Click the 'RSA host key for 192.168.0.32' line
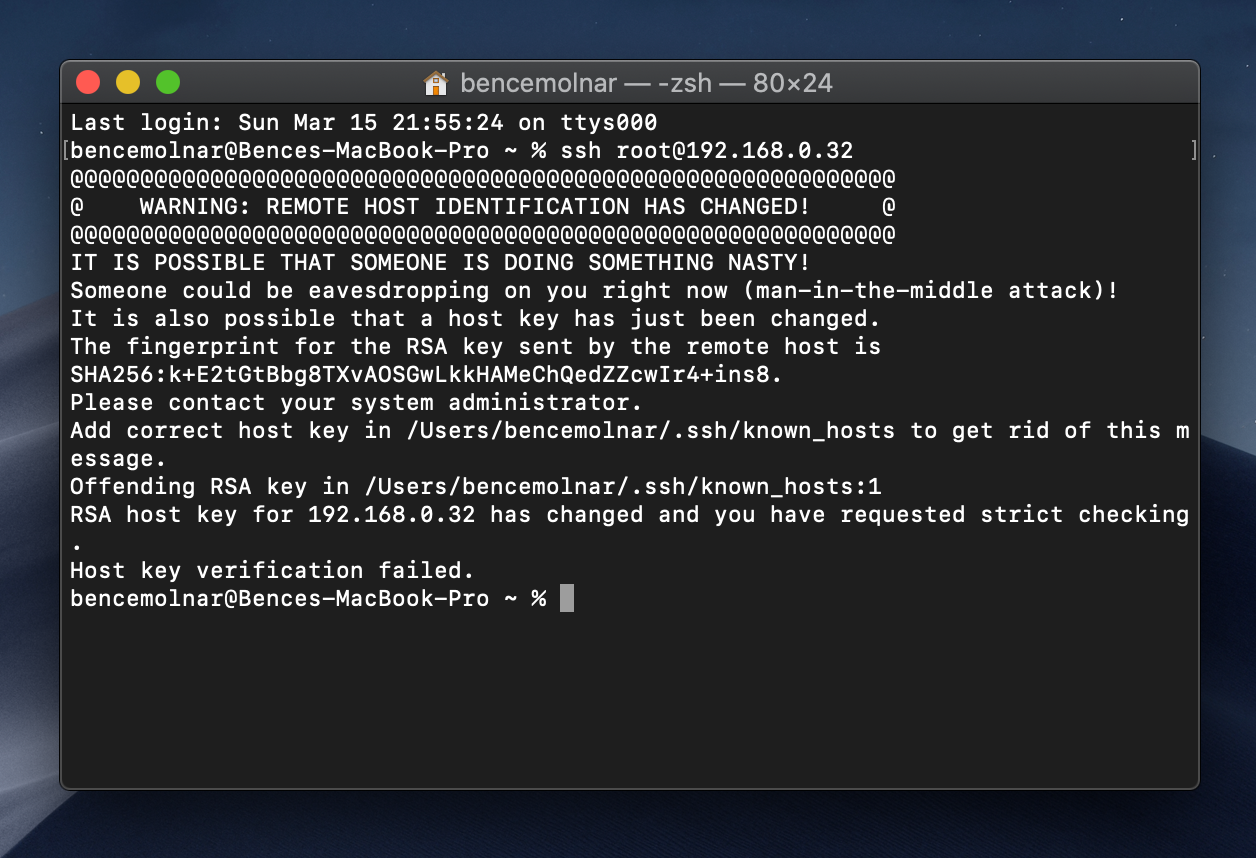1256x858 pixels. pos(630,515)
